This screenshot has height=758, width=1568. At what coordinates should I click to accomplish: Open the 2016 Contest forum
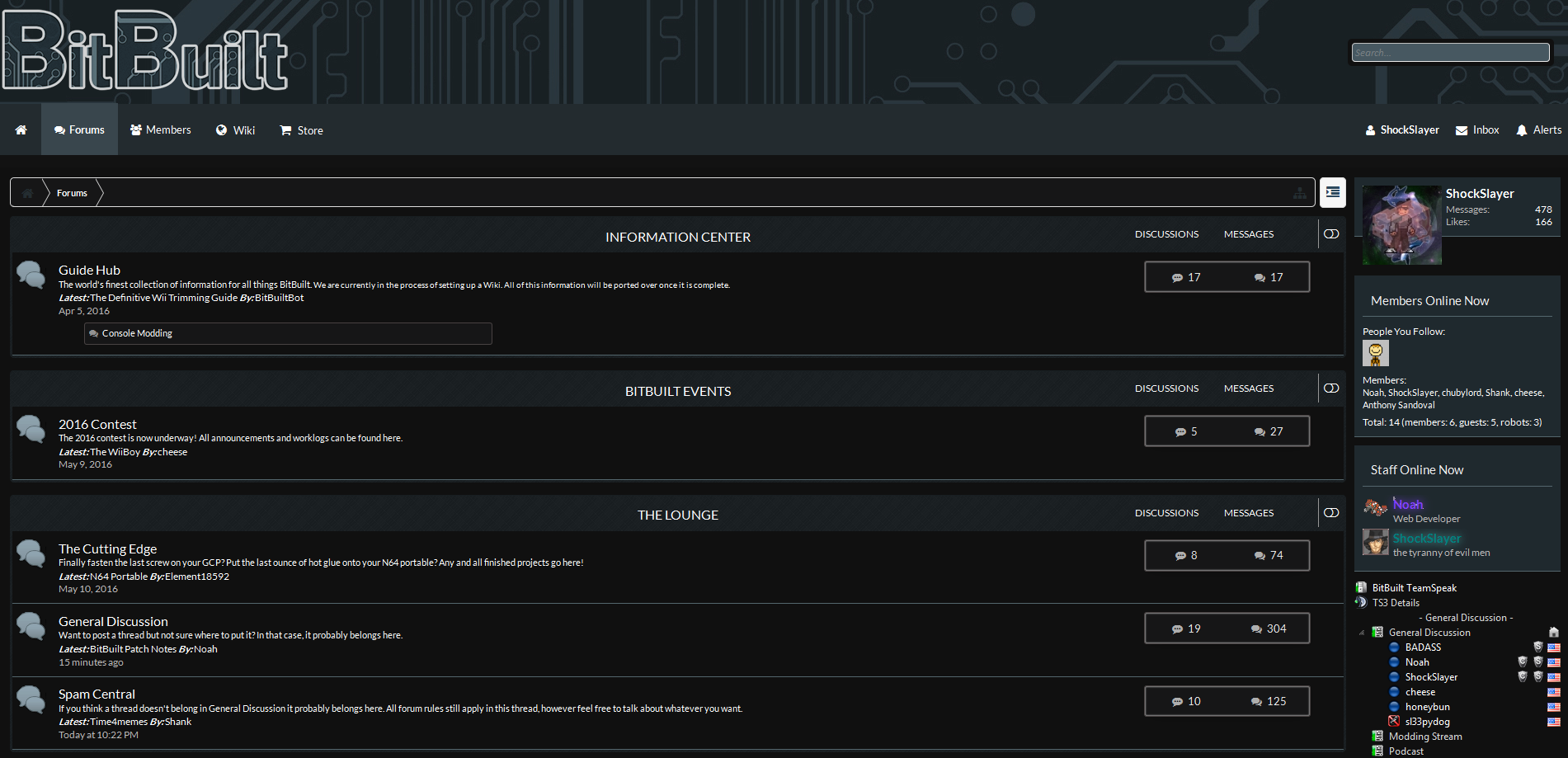[x=97, y=424]
